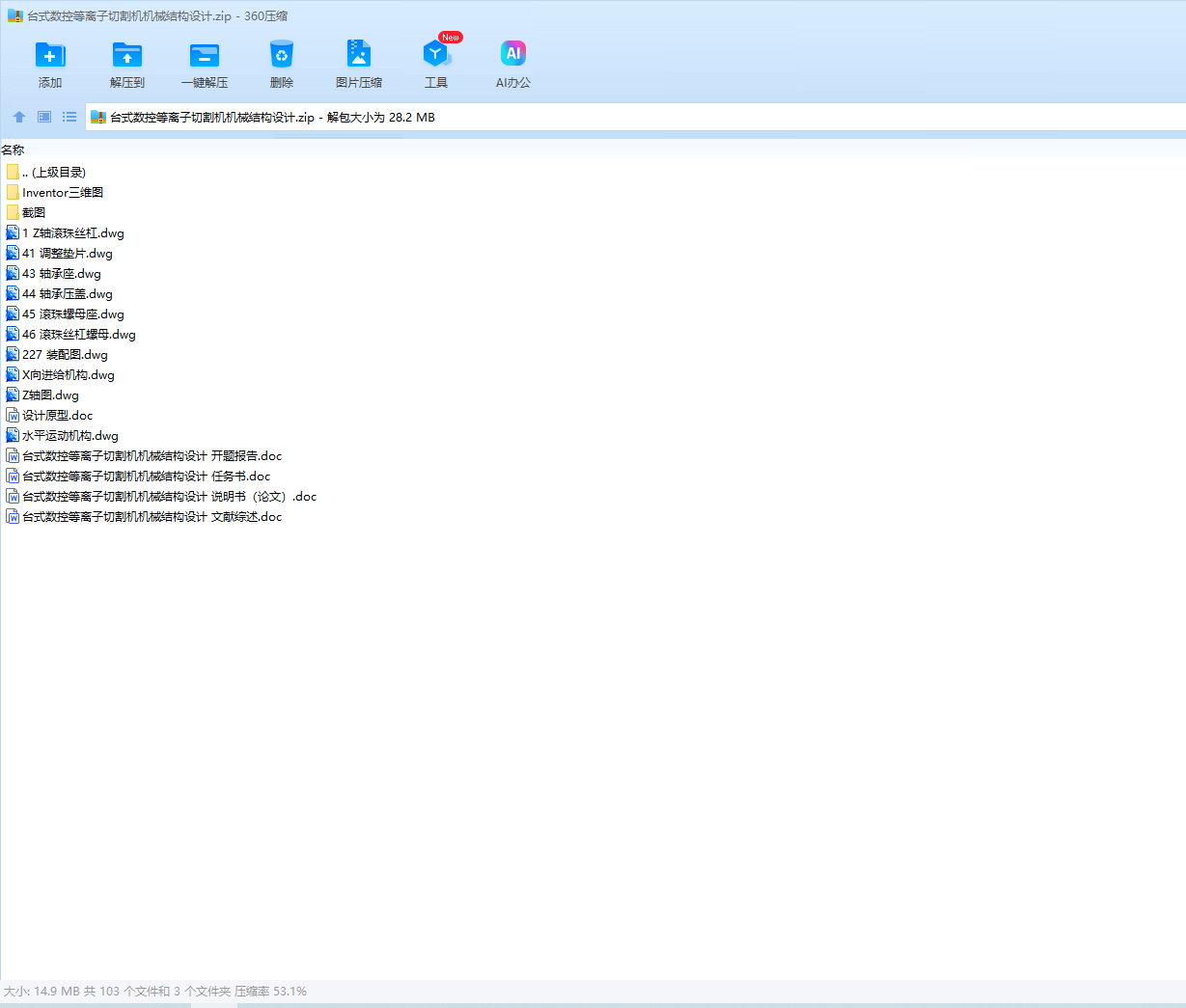Viewport: 1186px width, 1008px height.
Task: Click the doc icon of 文献综述 file
Action: click(13, 516)
